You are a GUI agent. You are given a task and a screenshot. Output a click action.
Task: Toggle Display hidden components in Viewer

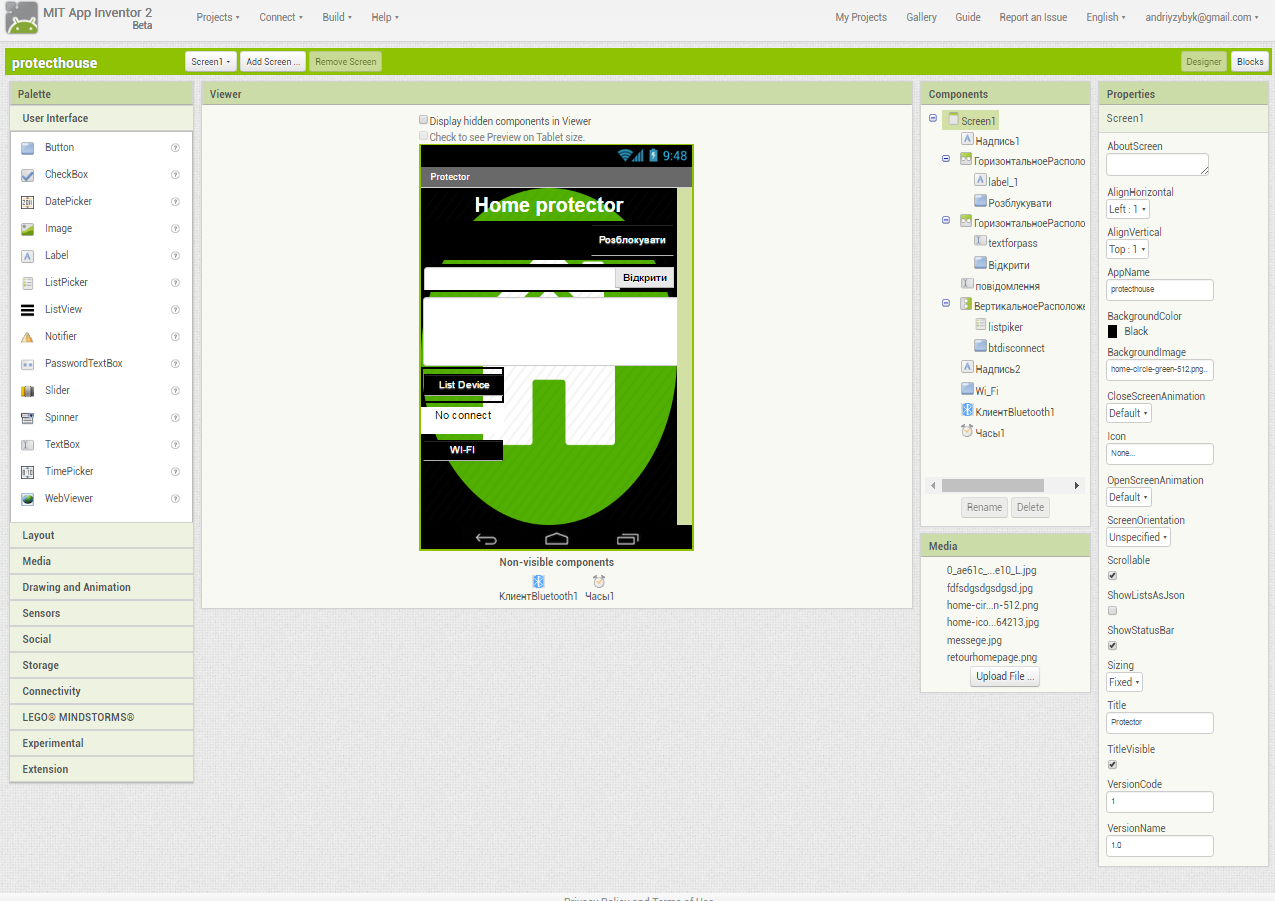[x=423, y=119]
